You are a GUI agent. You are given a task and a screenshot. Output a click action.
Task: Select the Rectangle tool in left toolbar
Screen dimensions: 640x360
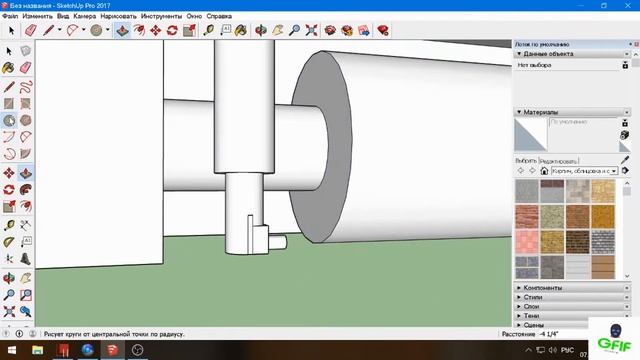[9, 104]
